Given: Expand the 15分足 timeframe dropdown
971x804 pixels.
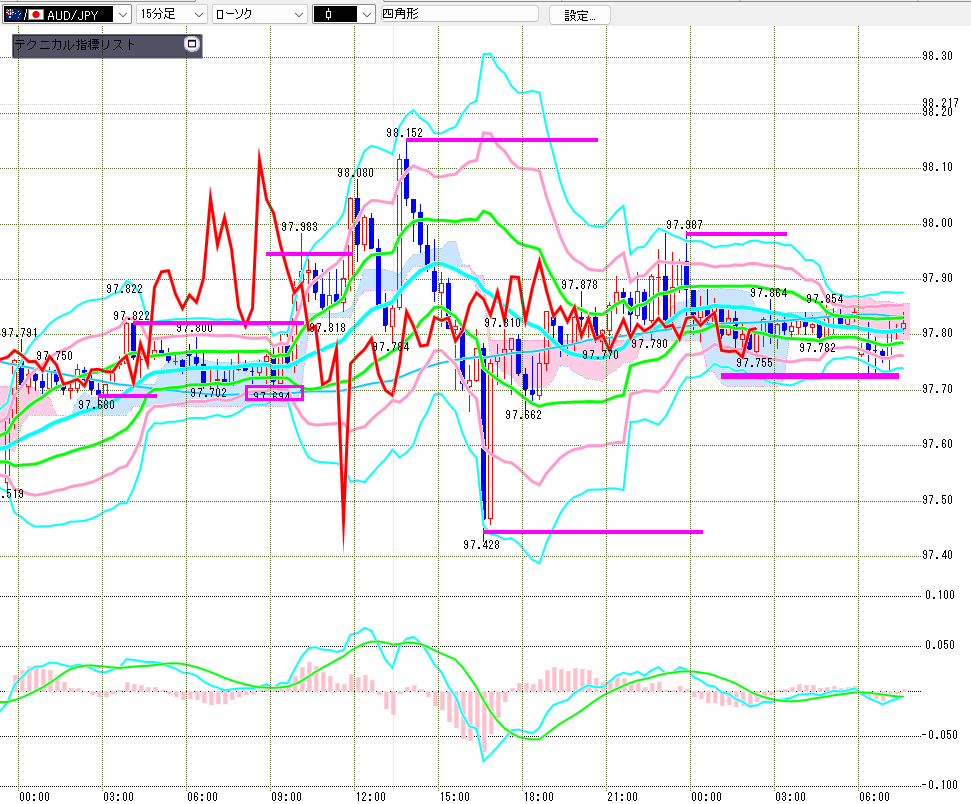Looking at the screenshot, I should pyautogui.click(x=198, y=15).
